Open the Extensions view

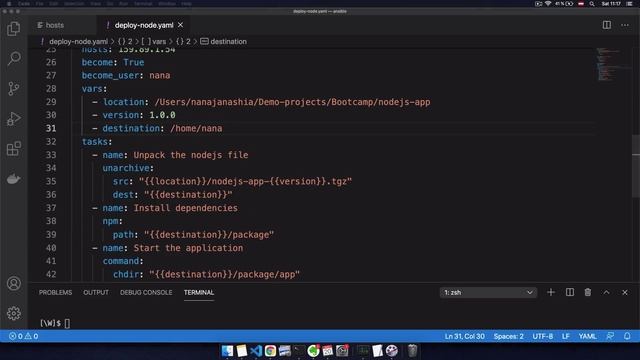coord(13,149)
